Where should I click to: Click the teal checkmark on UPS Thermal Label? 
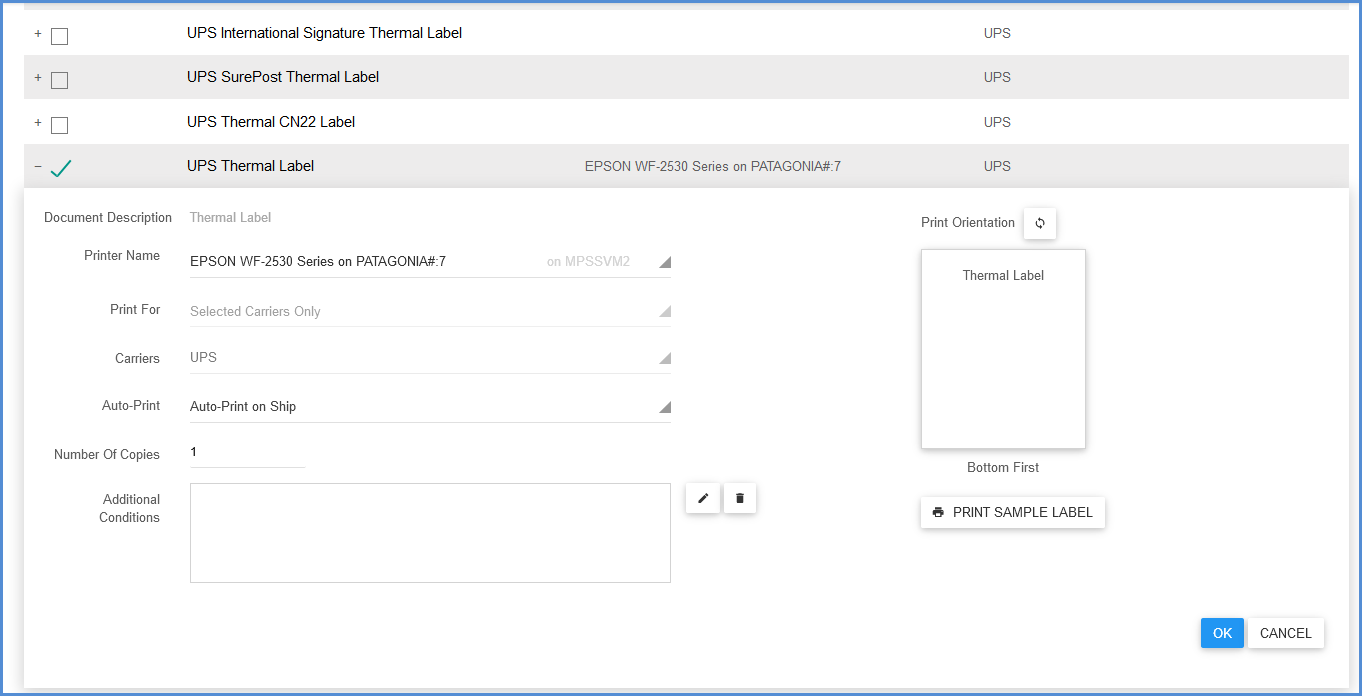pyautogui.click(x=61, y=168)
